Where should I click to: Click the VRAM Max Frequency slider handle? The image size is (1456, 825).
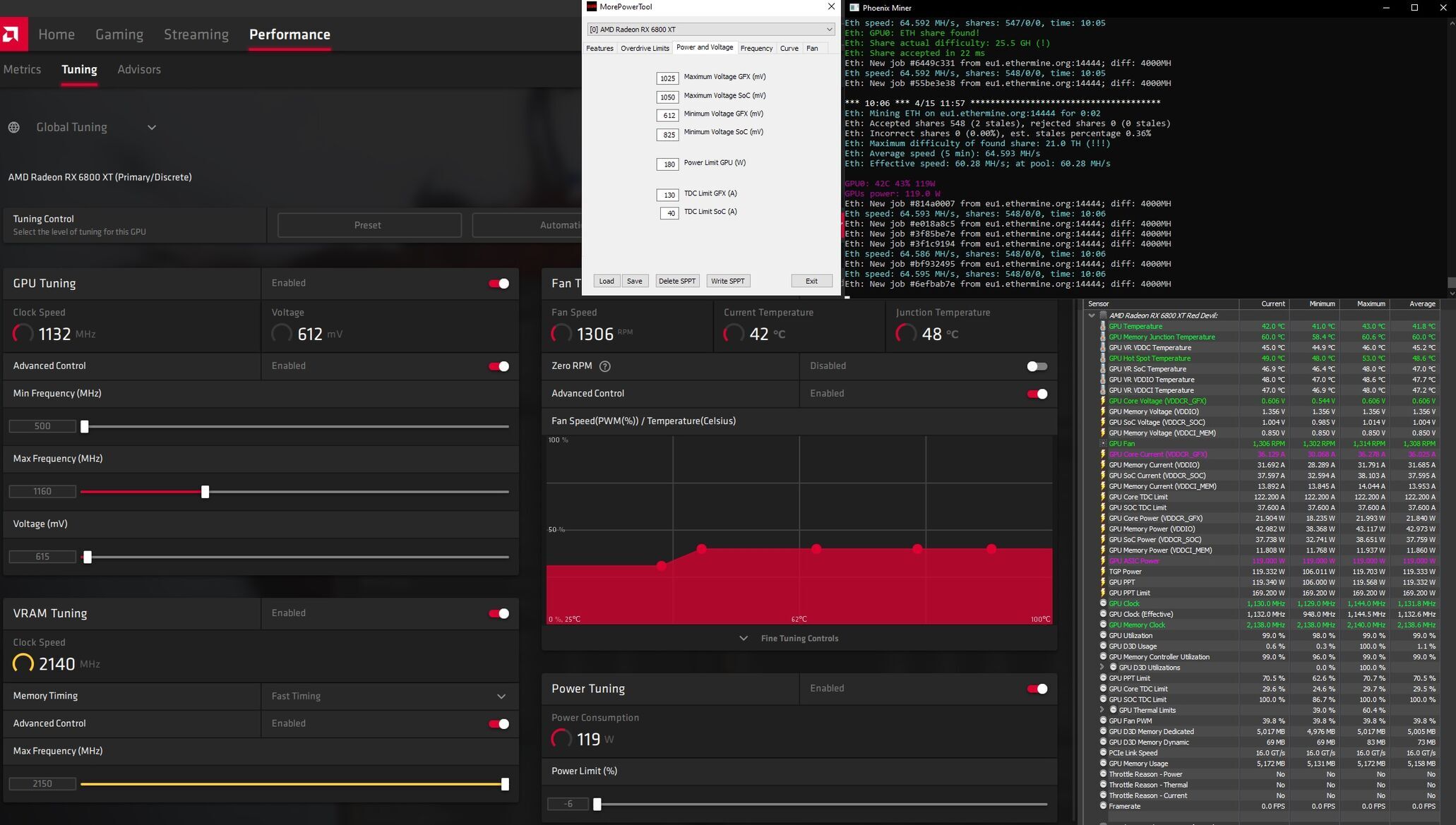coord(505,784)
